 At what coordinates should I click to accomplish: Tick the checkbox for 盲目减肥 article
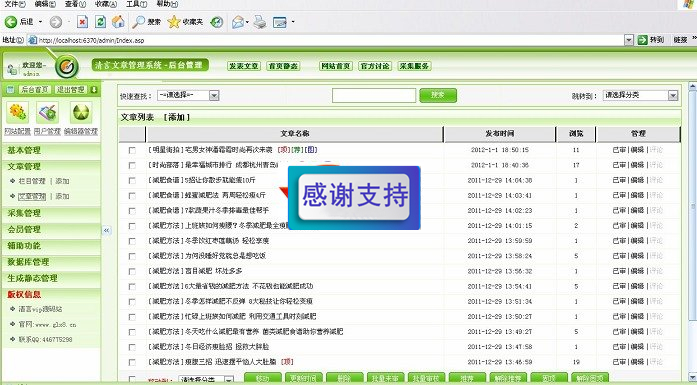[x=132, y=271]
